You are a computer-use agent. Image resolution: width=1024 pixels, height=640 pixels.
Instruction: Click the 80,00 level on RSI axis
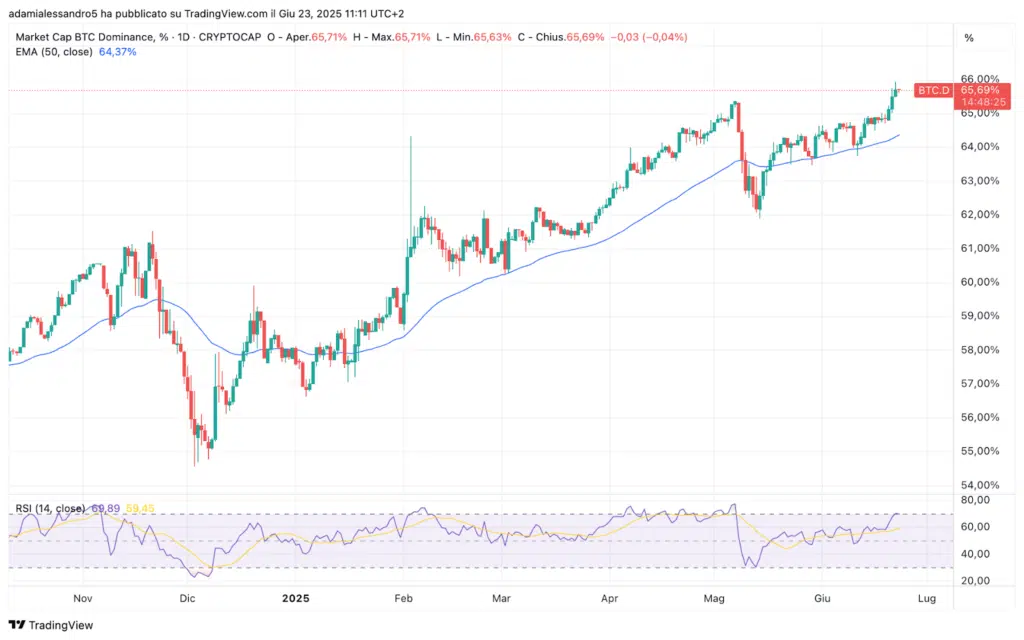coord(974,500)
